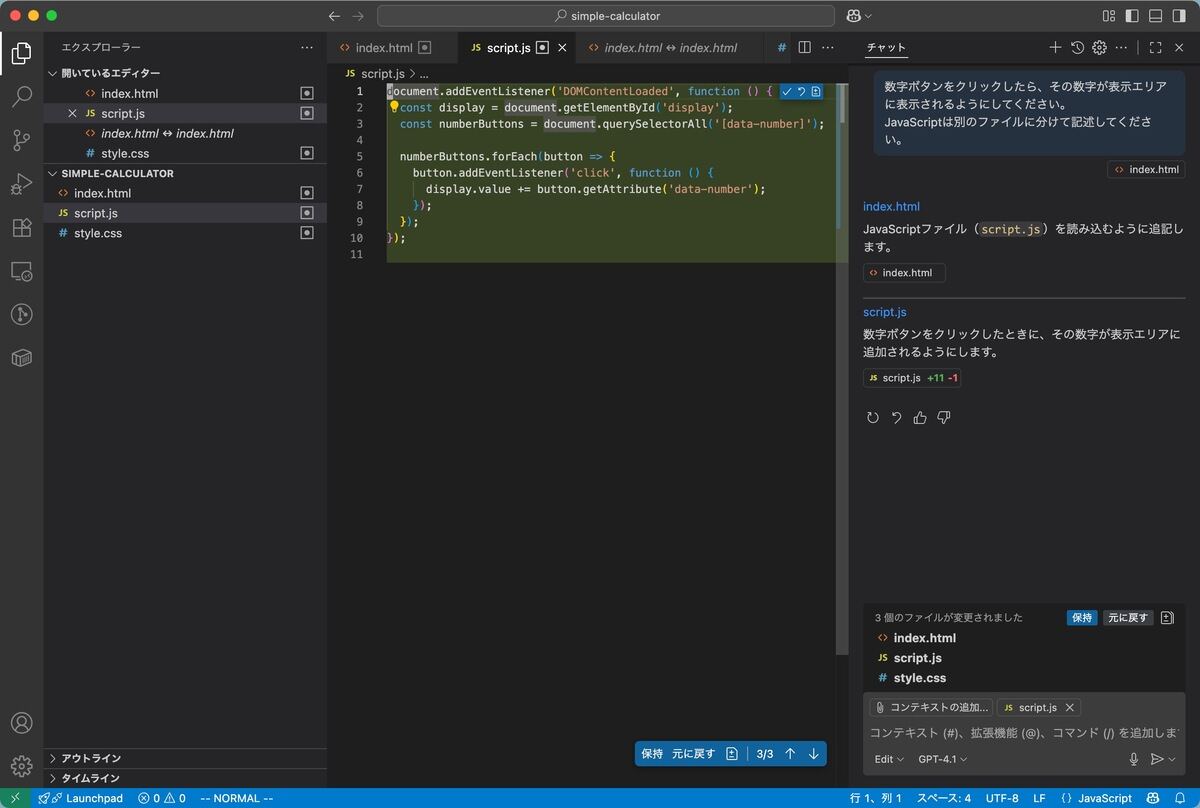Start a new chat with plus icon
The width and height of the screenshot is (1200, 808).
(1055, 47)
